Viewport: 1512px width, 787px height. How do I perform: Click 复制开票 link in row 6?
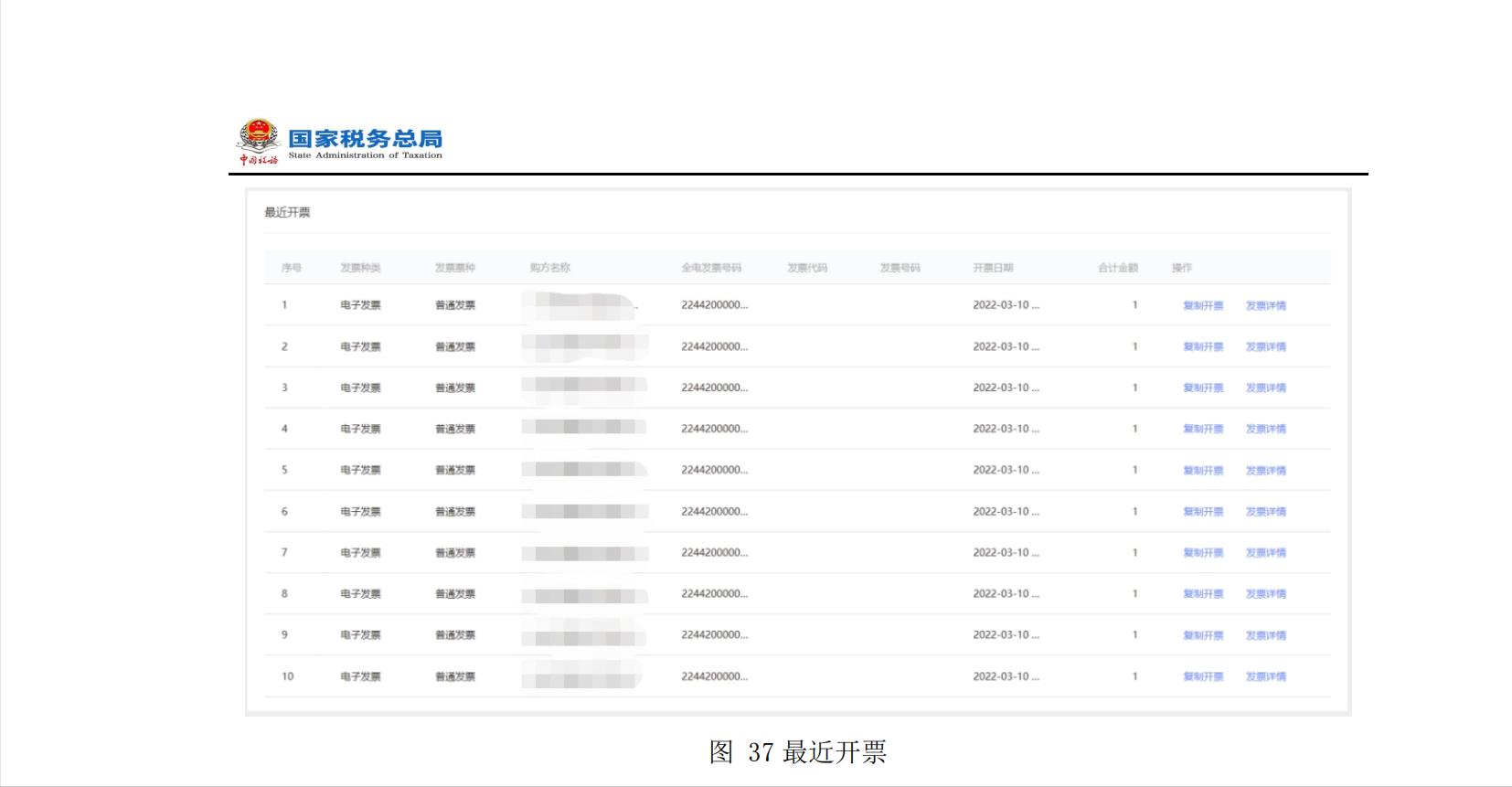coord(1203,512)
